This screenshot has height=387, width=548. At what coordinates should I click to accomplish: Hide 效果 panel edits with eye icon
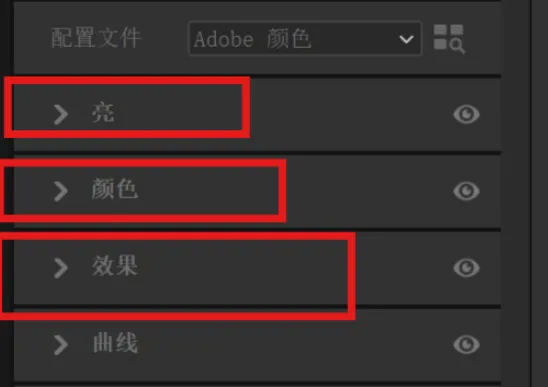(x=466, y=268)
